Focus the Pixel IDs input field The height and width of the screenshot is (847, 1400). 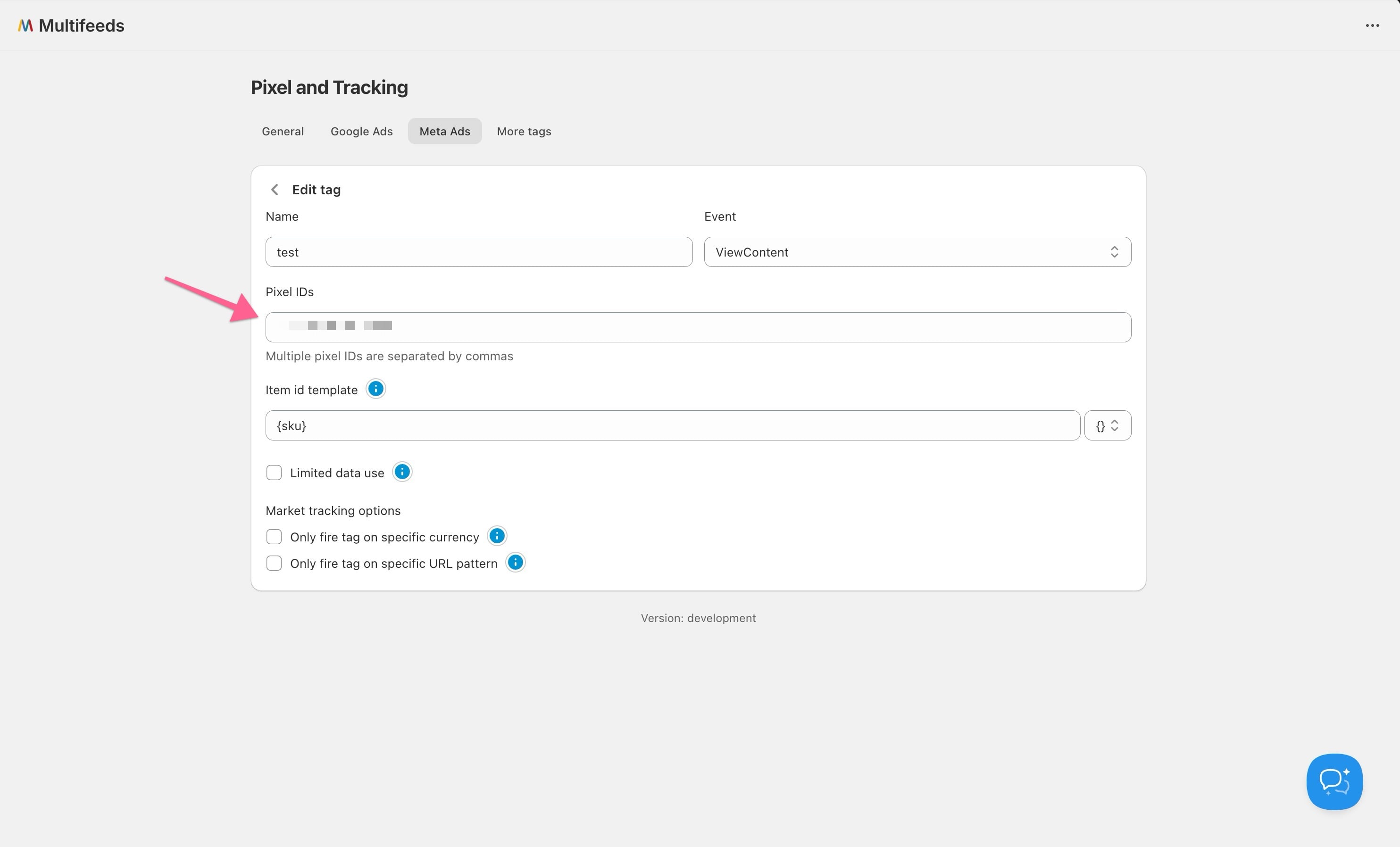pyautogui.click(x=698, y=327)
